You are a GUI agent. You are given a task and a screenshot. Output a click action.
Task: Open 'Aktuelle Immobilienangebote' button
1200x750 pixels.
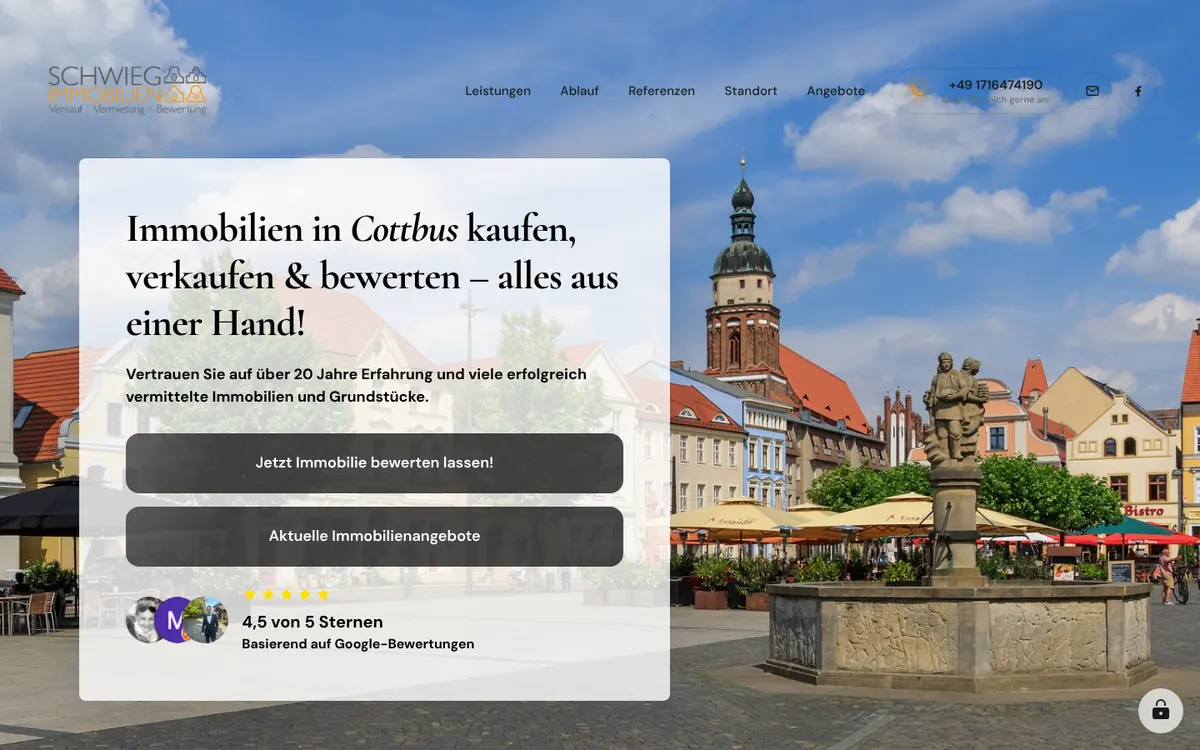(374, 536)
